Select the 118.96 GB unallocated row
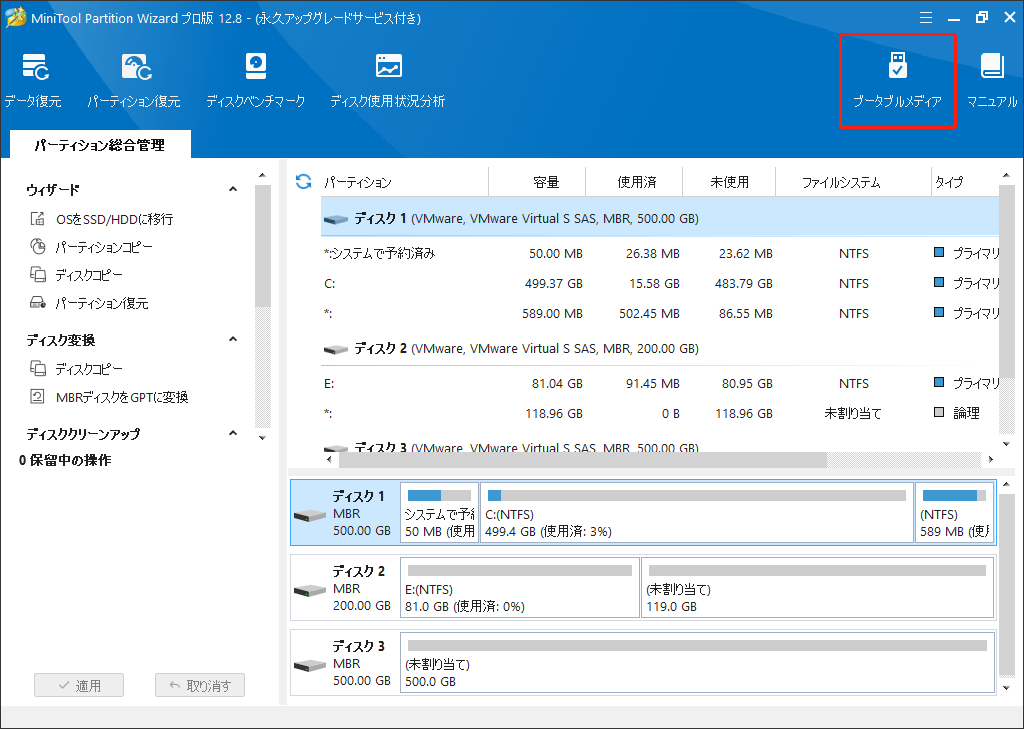Viewport: 1024px width, 729px height. pyautogui.click(x=660, y=413)
